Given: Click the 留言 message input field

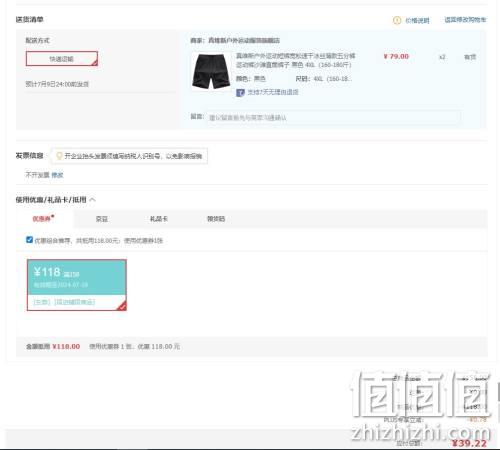Looking at the screenshot, I should 334,117.
